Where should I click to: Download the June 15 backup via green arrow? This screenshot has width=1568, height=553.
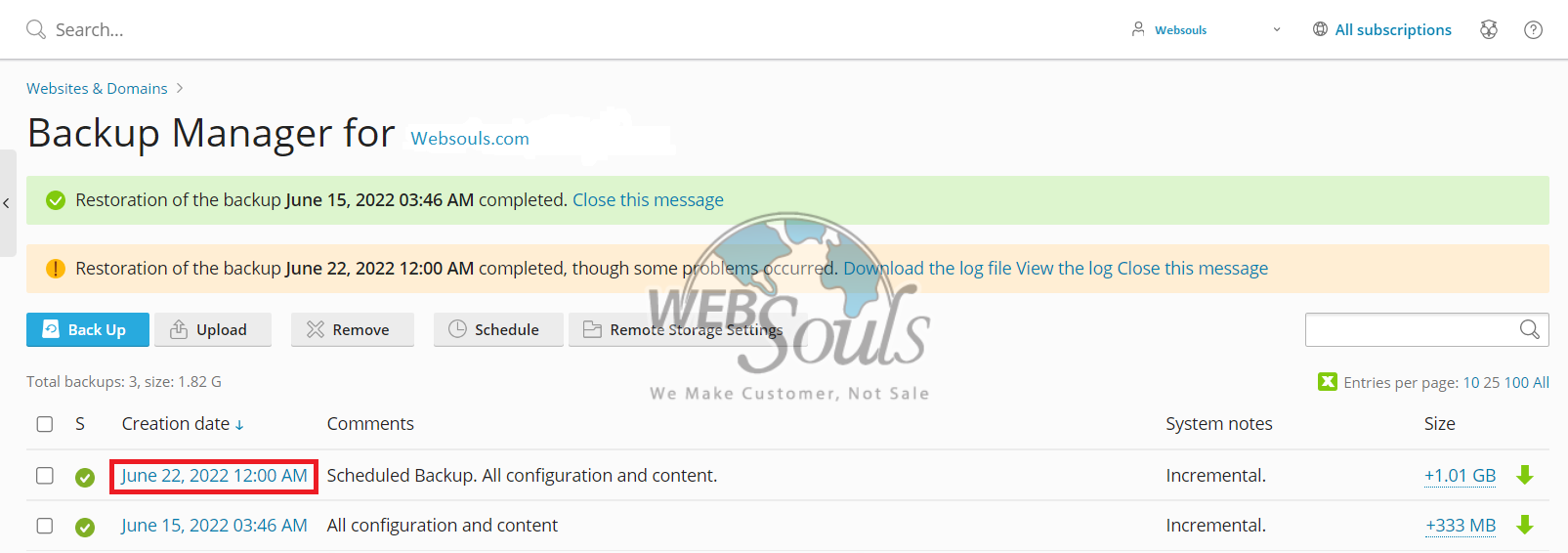(x=1524, y=526)
